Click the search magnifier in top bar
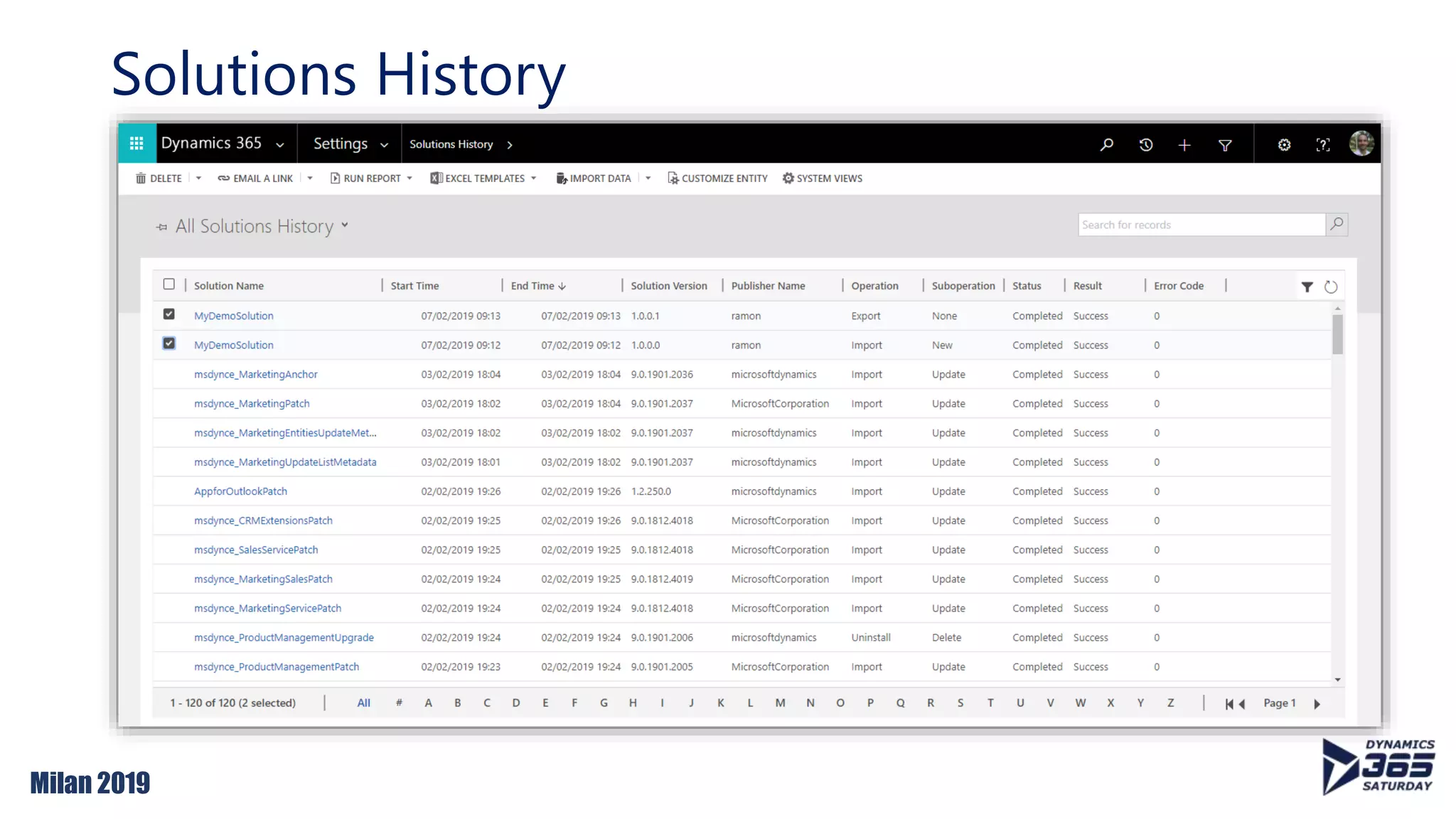 [1106, 145]
